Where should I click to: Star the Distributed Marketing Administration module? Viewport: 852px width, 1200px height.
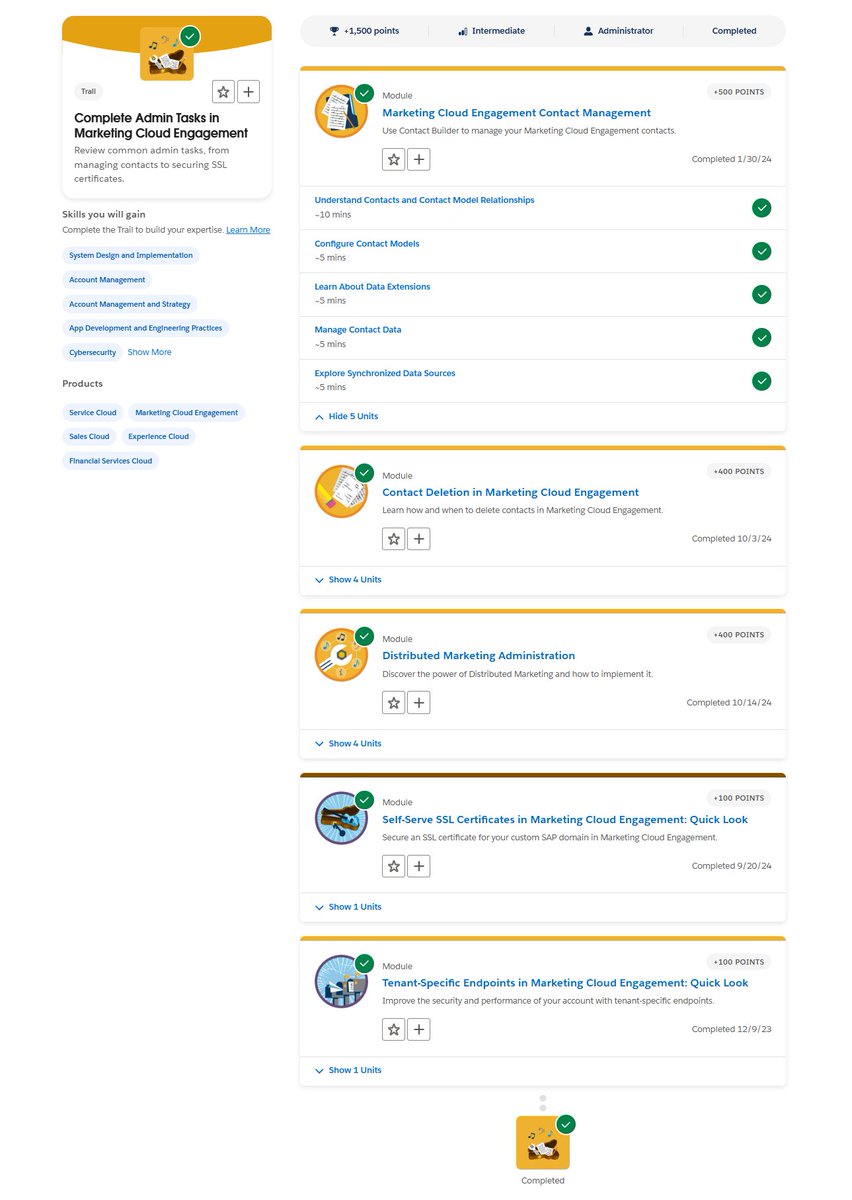pos(394,702)
